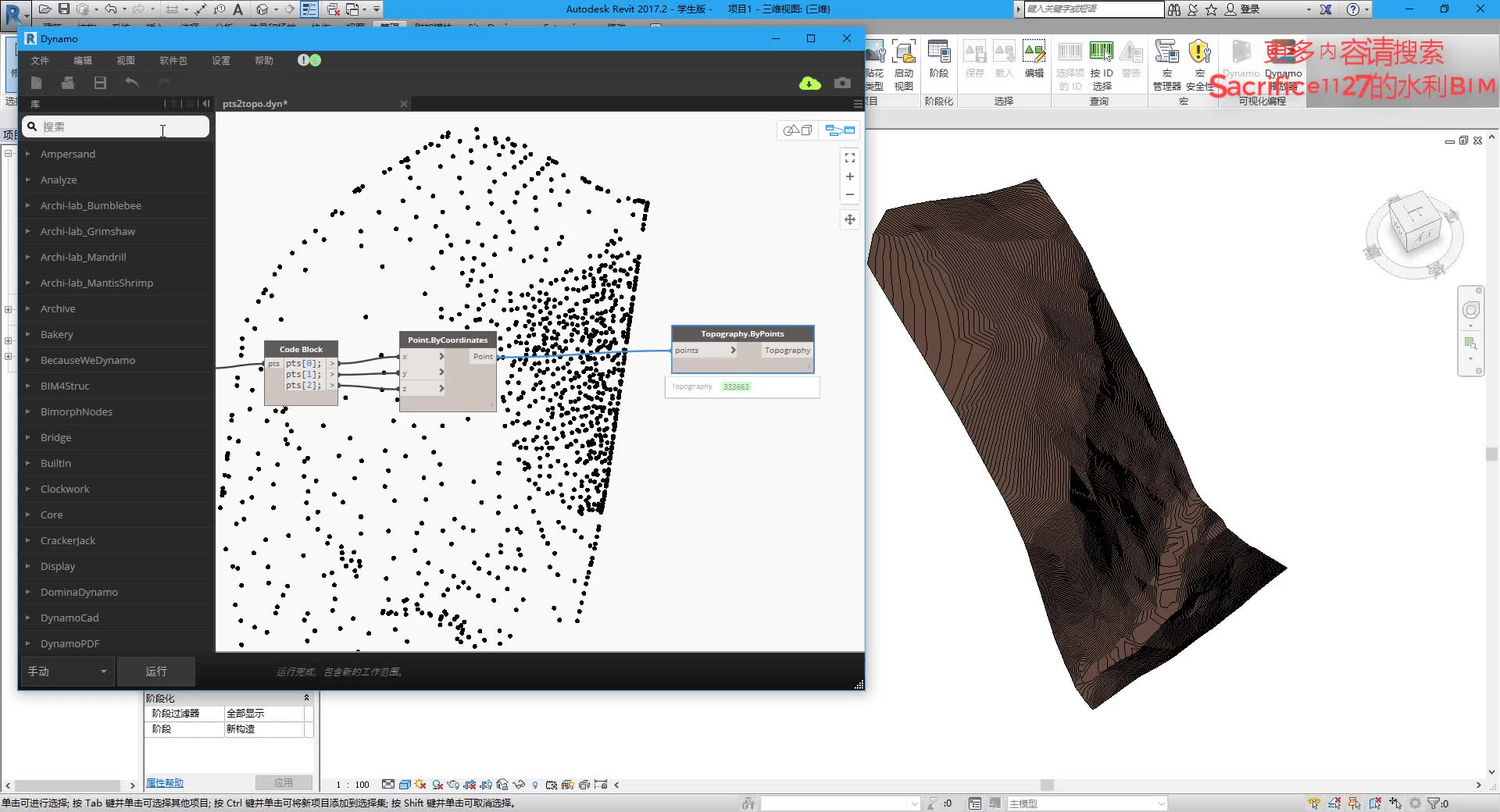Image resolution: width=1500 pixels, height=812 pixels.
Task: Click the green cloud download icon
Action: 810,83
